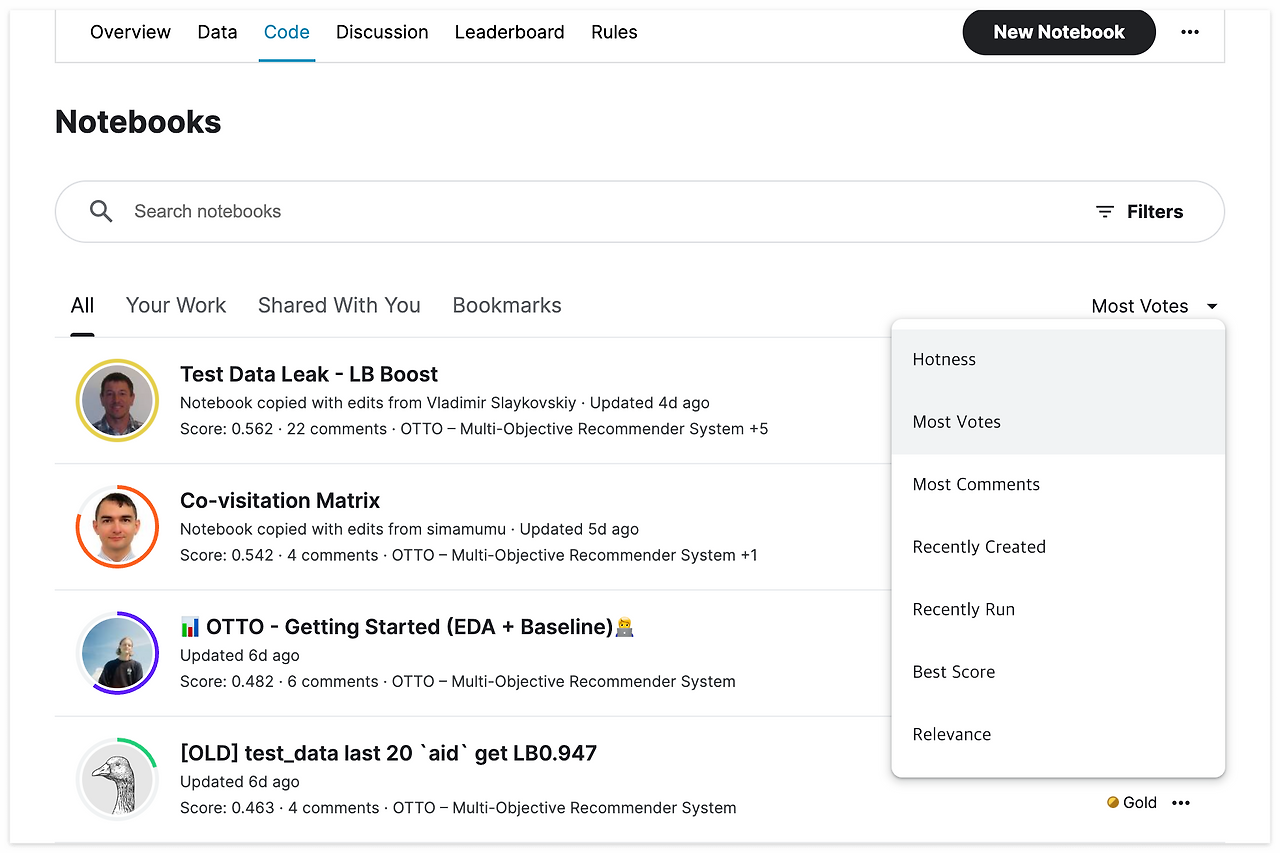
Task: Show the Bookmarks notebooks tab
Action: click(507, 306)
